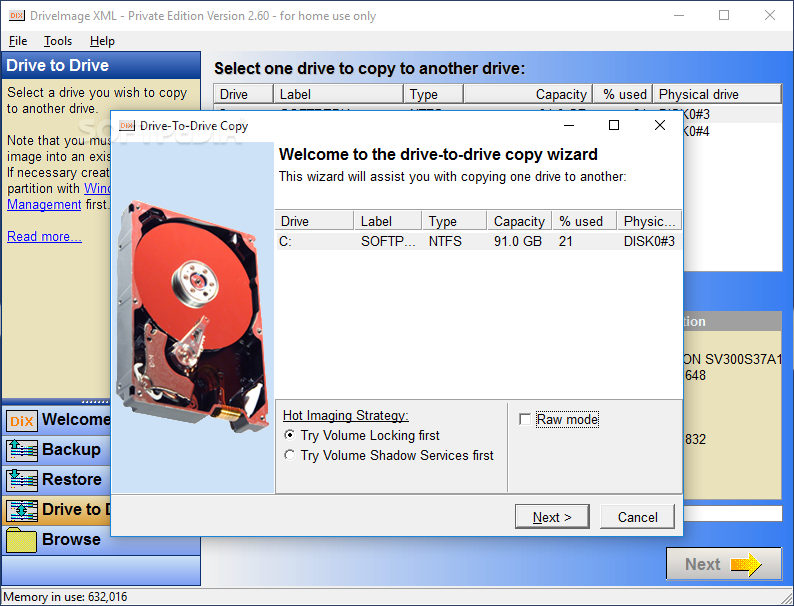Click the Memory in use status bar text
The width and height of the screenshot is (794, 606).
pyautogui.click(x=65, y=597)
